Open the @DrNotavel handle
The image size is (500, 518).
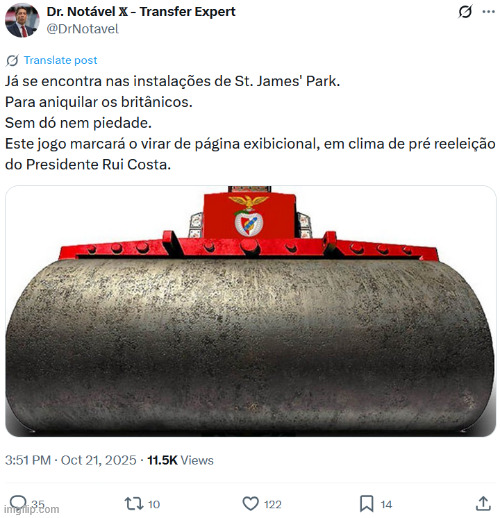[82, 29]
